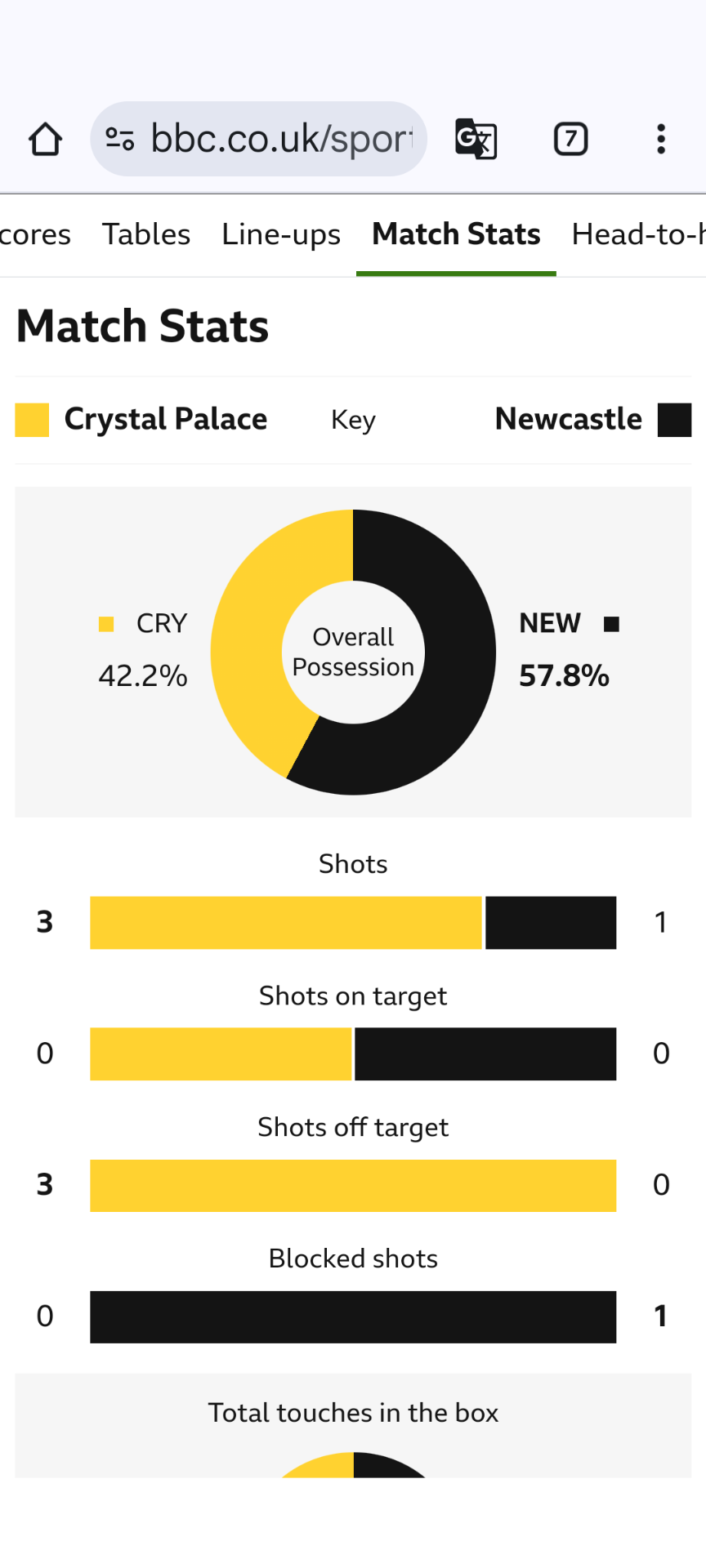Image resolution: width=706 pixels, height=1568 pixels.
Task: Open site settings icon in address bar
Action: [x=120, y=139]
